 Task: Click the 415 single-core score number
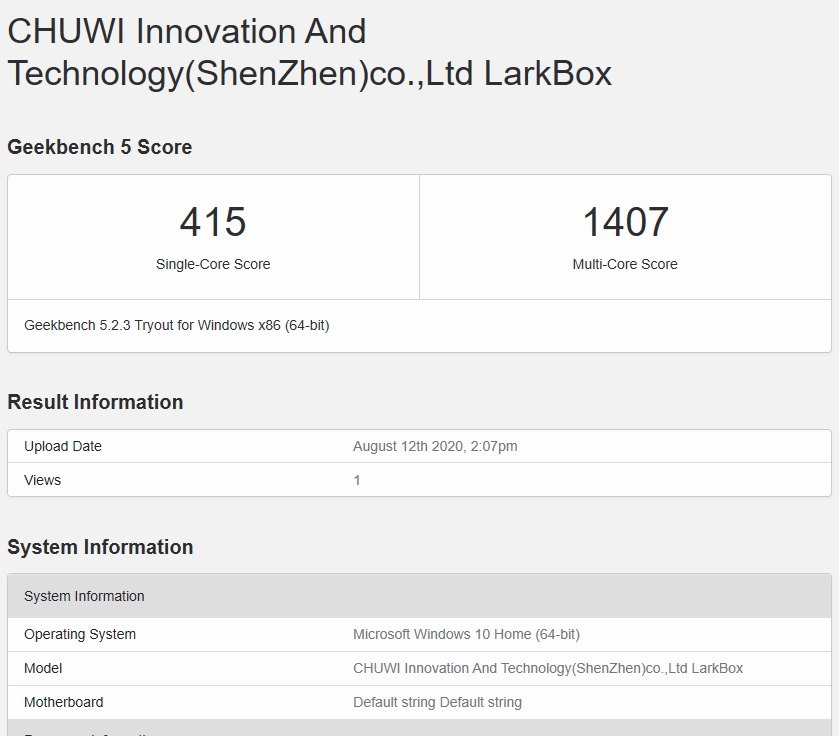point(213,222)
